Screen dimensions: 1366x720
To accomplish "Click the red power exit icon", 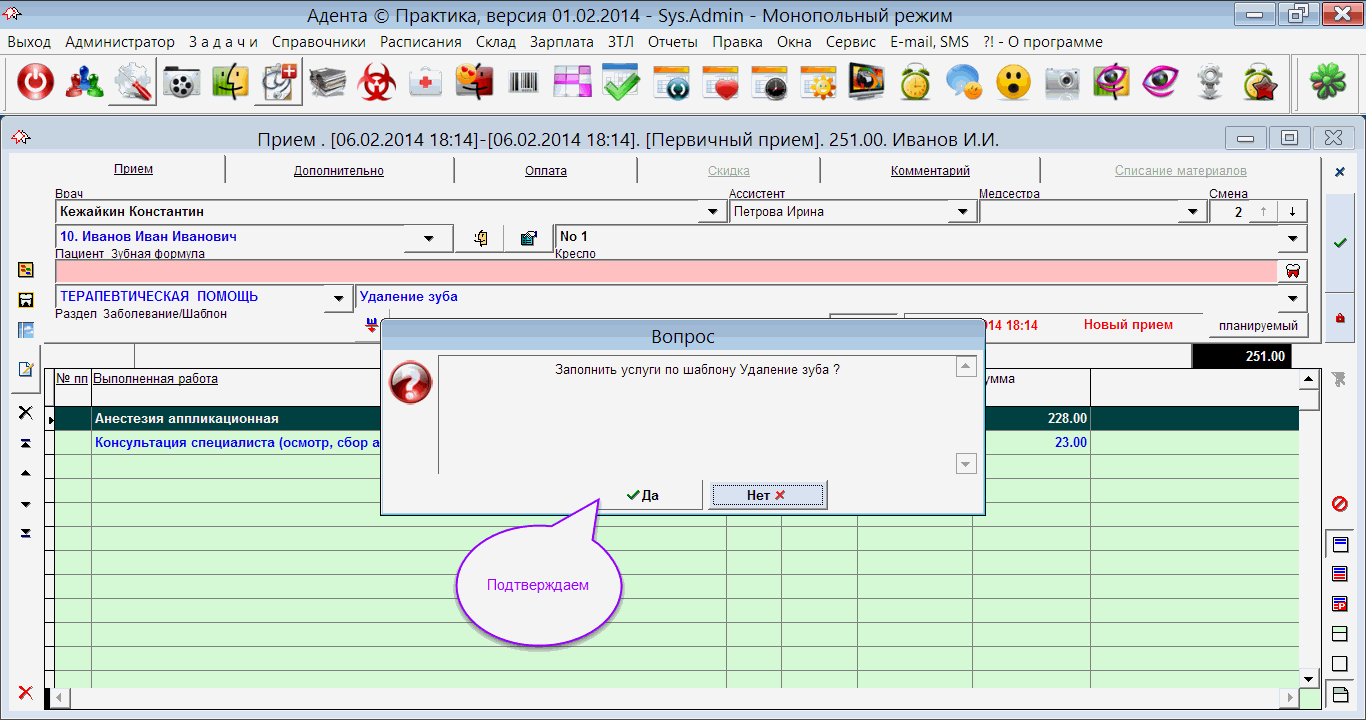I will point(35,83).
